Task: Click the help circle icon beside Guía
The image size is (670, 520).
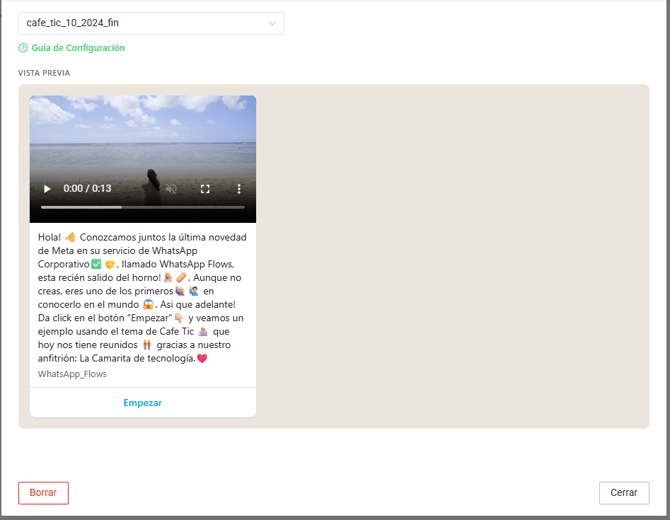Action: (x=23, y=48)
